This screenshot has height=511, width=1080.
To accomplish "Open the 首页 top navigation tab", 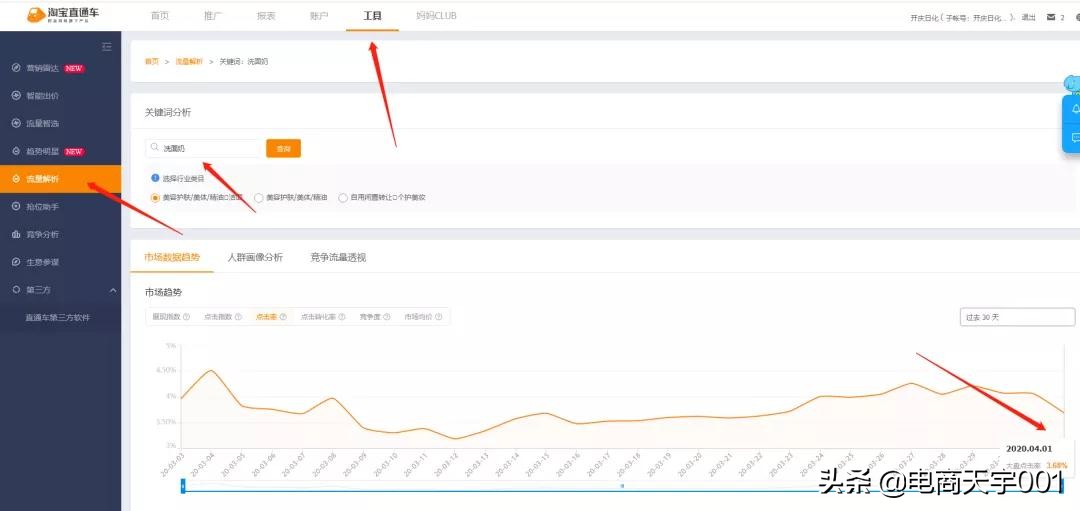I will point(160,16).
